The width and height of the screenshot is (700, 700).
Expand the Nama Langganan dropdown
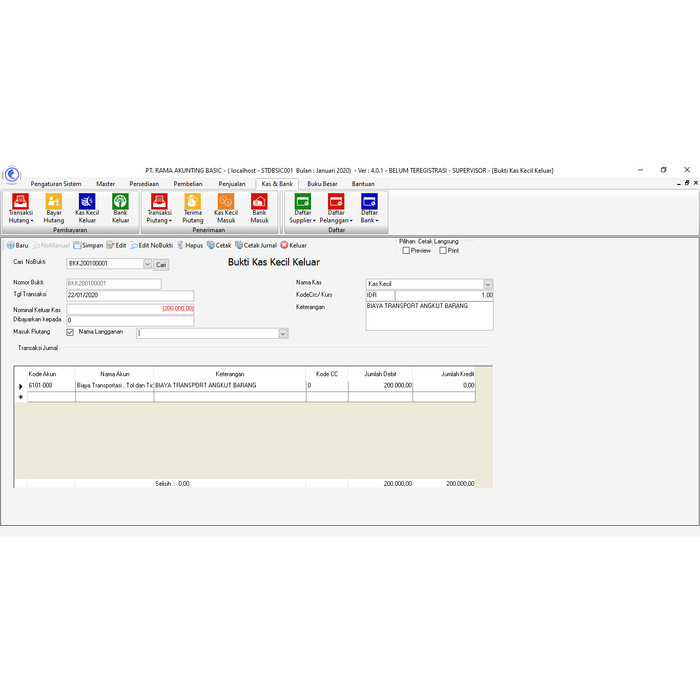pyautogui.click(x=283, y=333)
